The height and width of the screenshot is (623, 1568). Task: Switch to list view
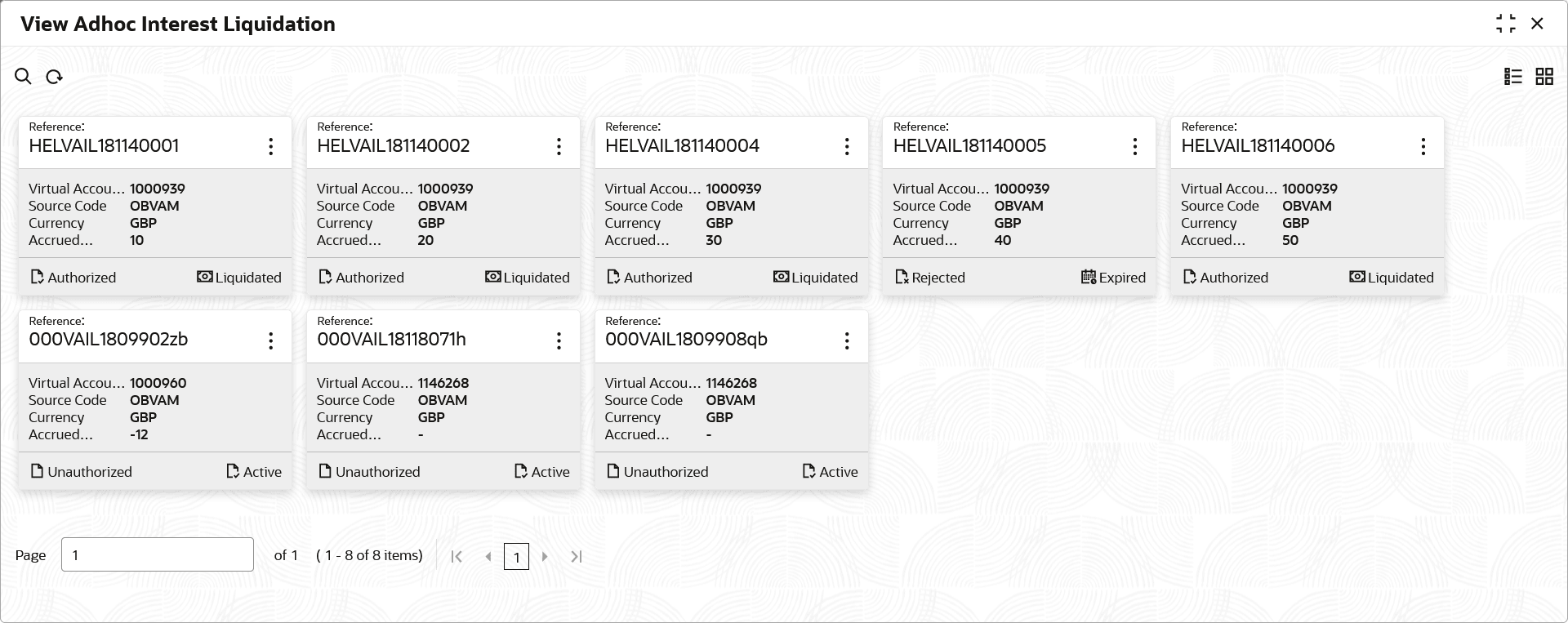1513,77
